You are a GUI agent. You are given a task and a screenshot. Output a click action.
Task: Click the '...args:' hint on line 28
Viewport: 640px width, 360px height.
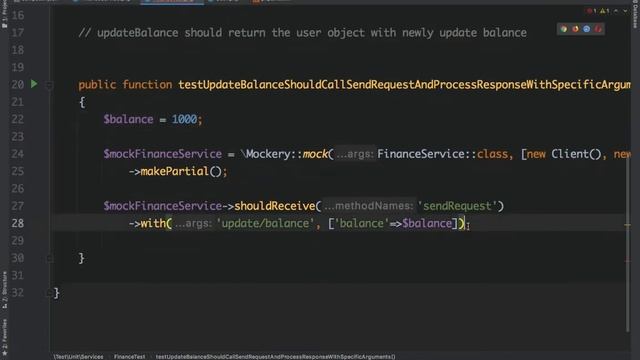(193, 224)
